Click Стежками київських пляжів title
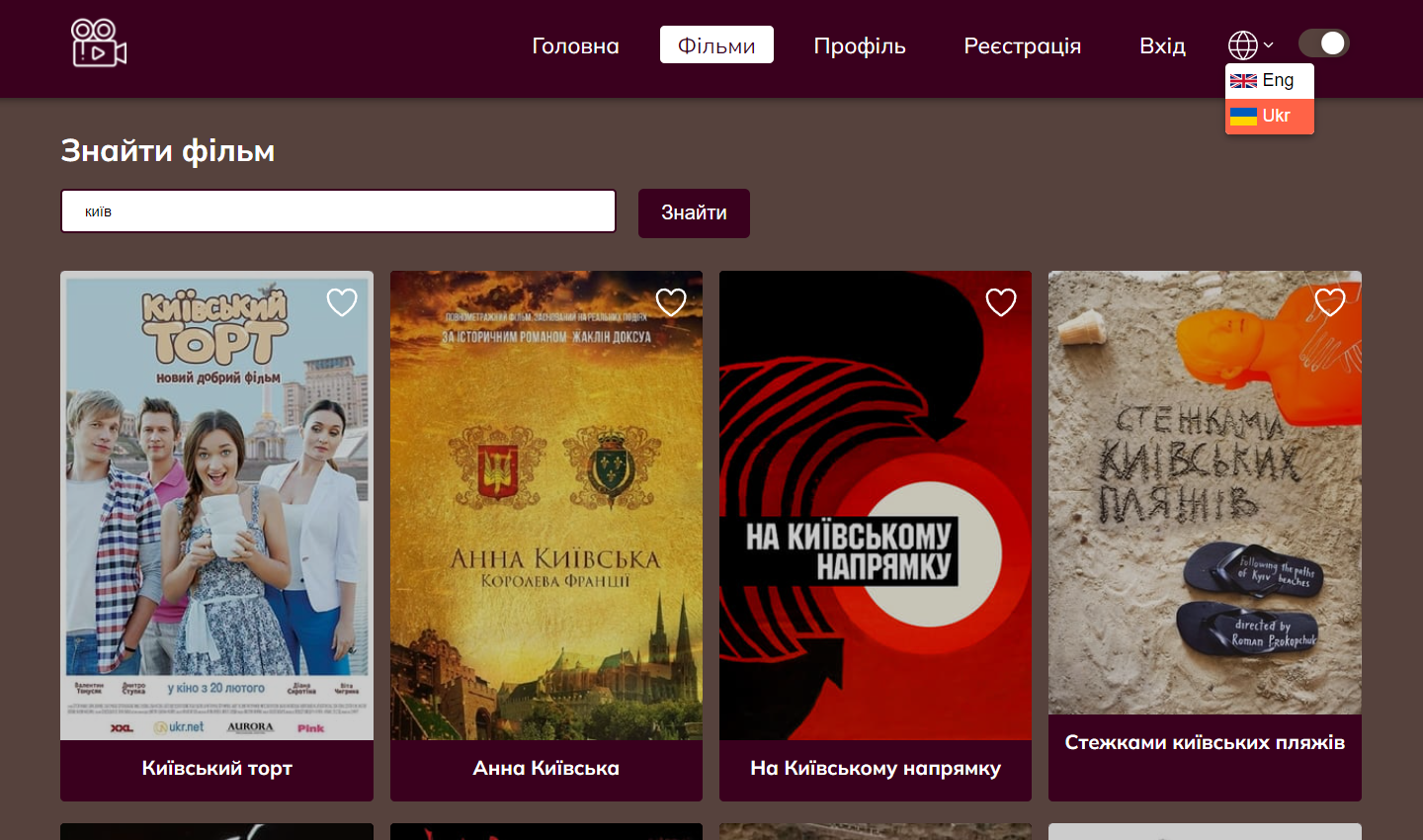 (1205, 742)
